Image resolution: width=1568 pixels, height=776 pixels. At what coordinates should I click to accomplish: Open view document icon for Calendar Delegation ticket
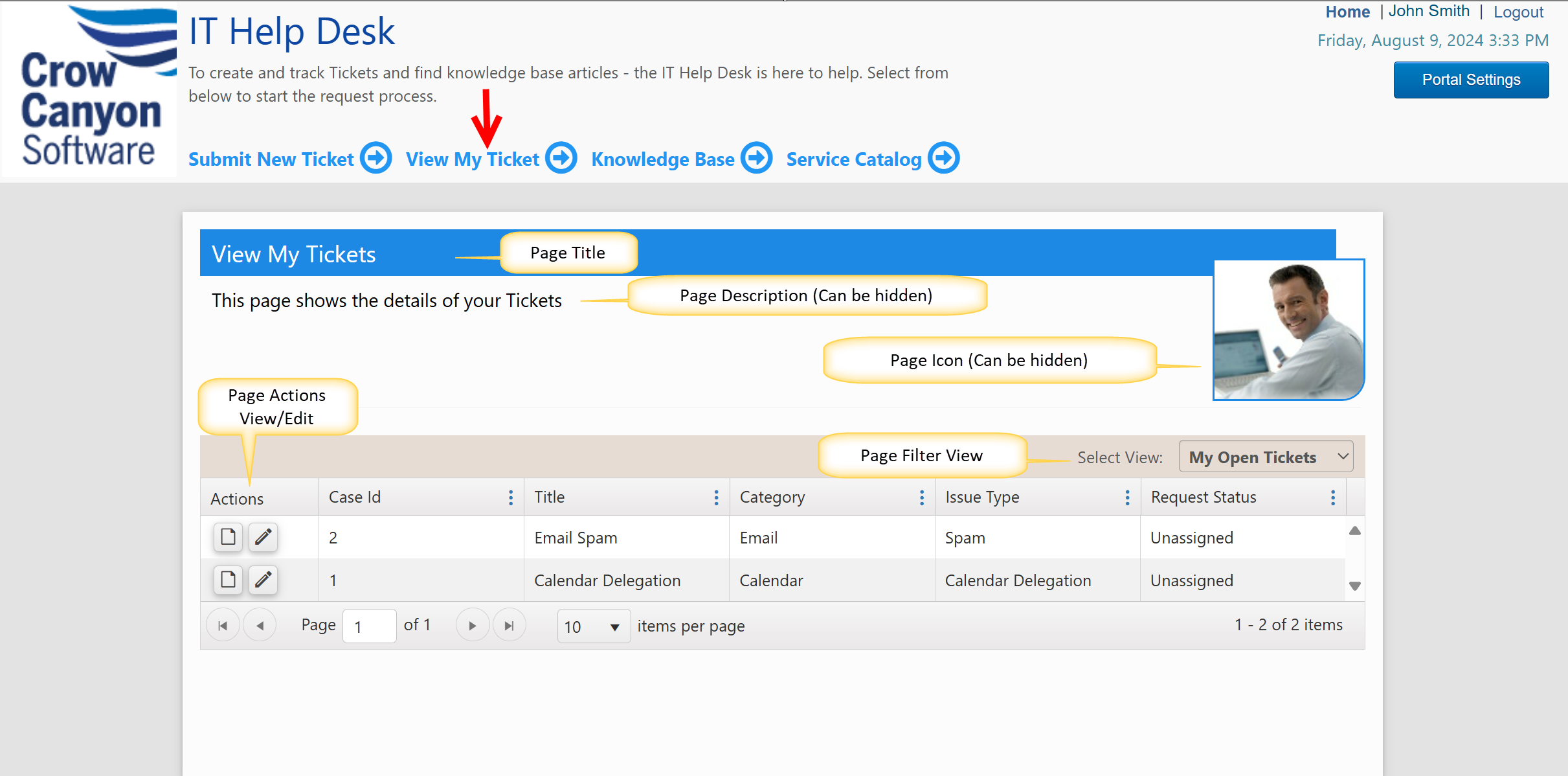click(228, 580)
